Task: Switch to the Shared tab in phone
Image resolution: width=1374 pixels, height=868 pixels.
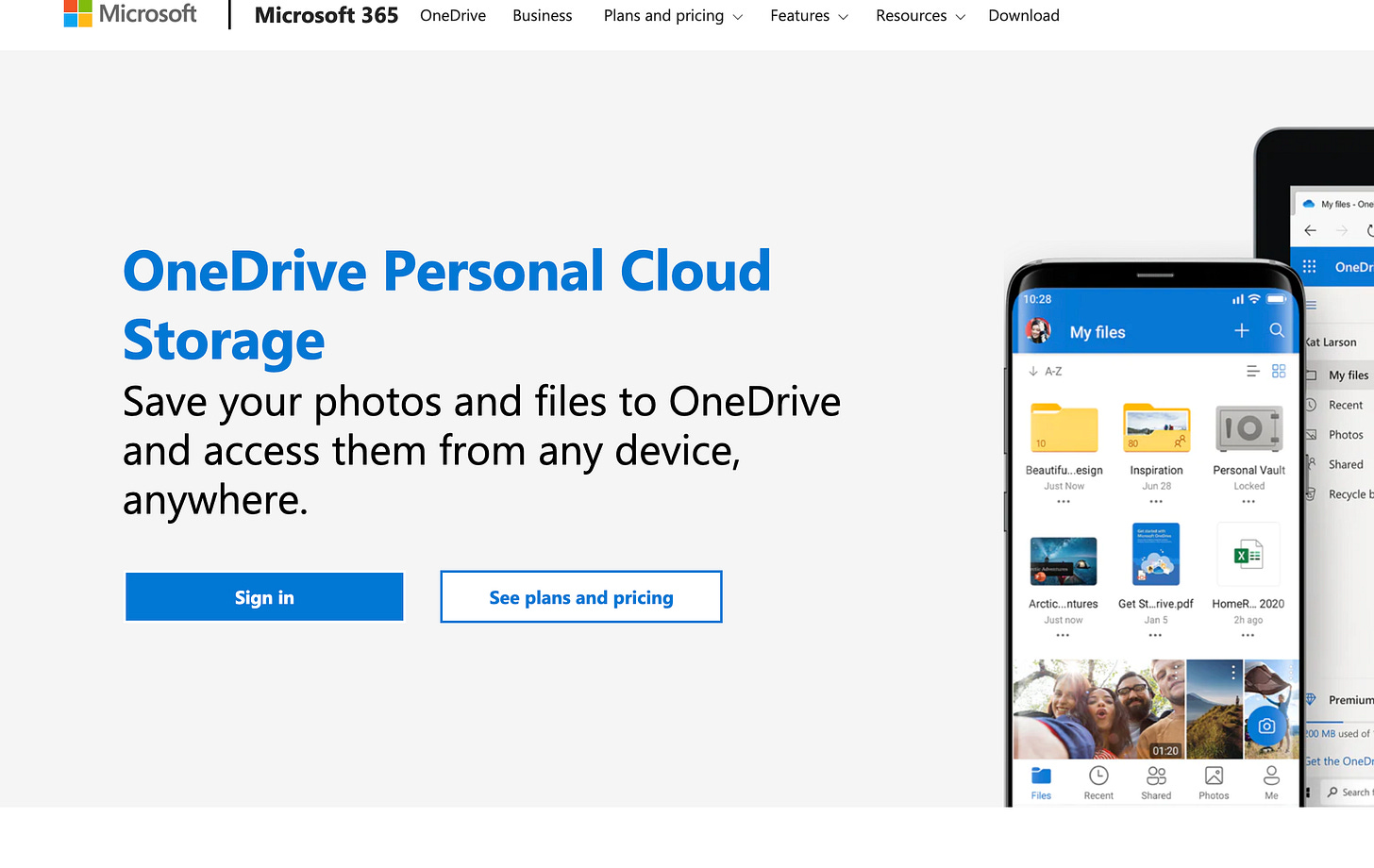Action: click(1156, 783)
